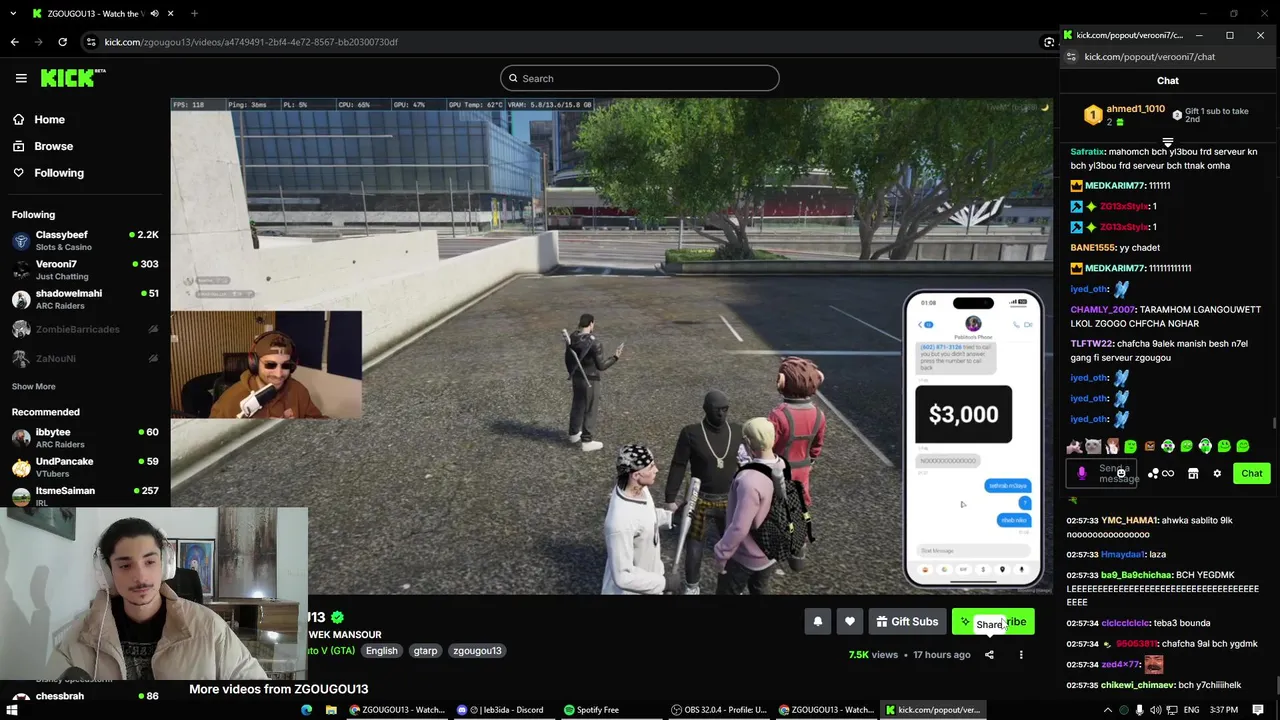This screenshot has width=1280, height=720.
Task: Toggle notification bell for ZGOUGOU13
Action: tap(818, 622)
